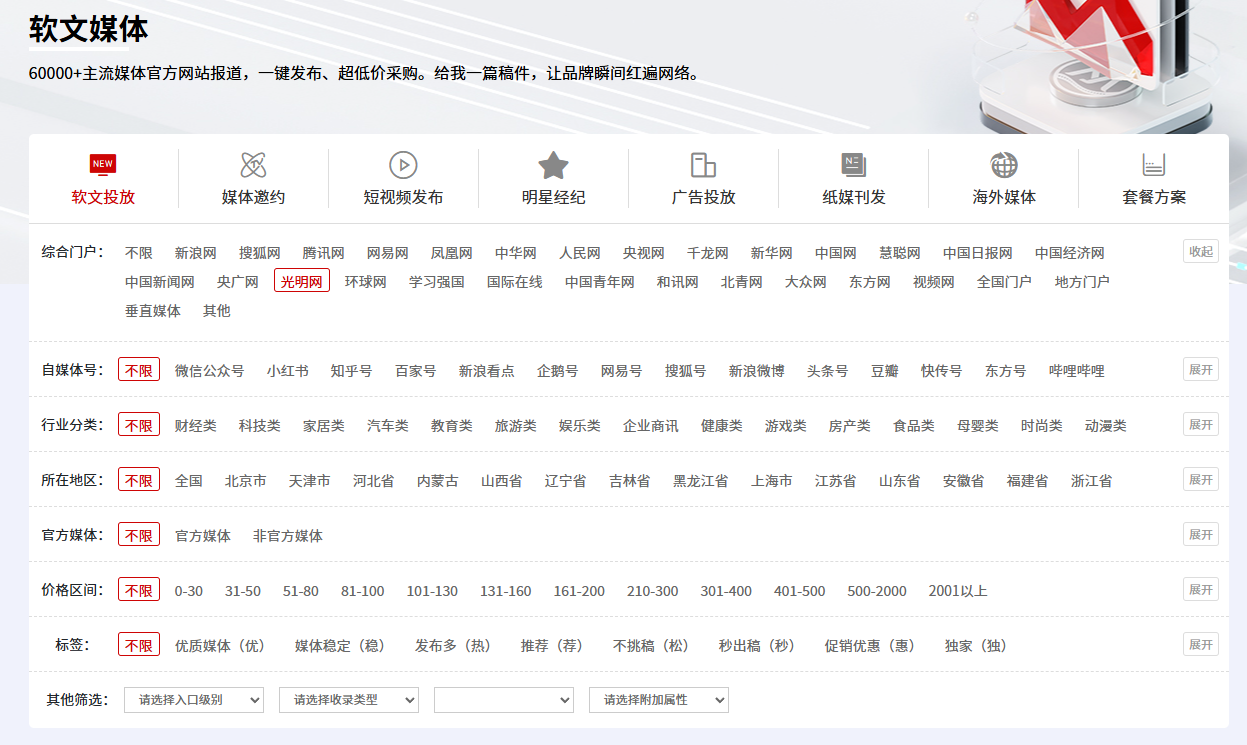Image resolution: width=1247 pixels, height=745 pixels.
Task: Open the 请选择入口级别 dropdown
Action: click(193, 700)
